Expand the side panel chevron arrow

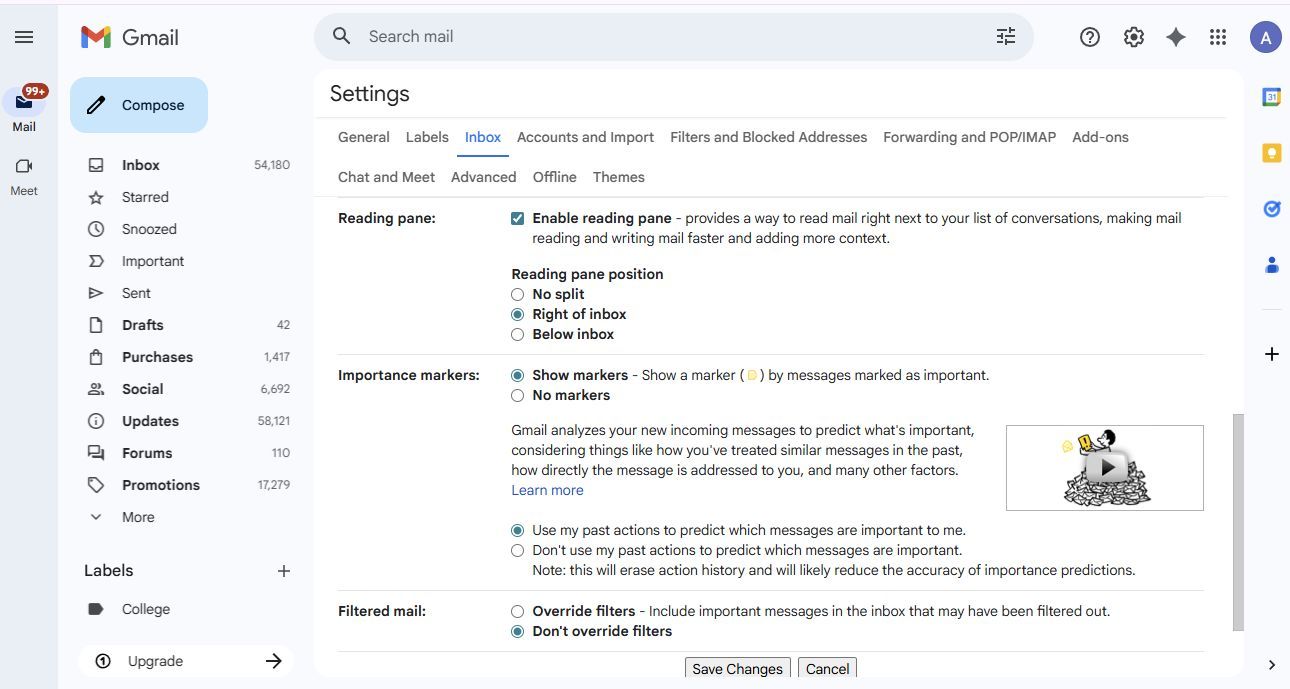click(1271, 665)
